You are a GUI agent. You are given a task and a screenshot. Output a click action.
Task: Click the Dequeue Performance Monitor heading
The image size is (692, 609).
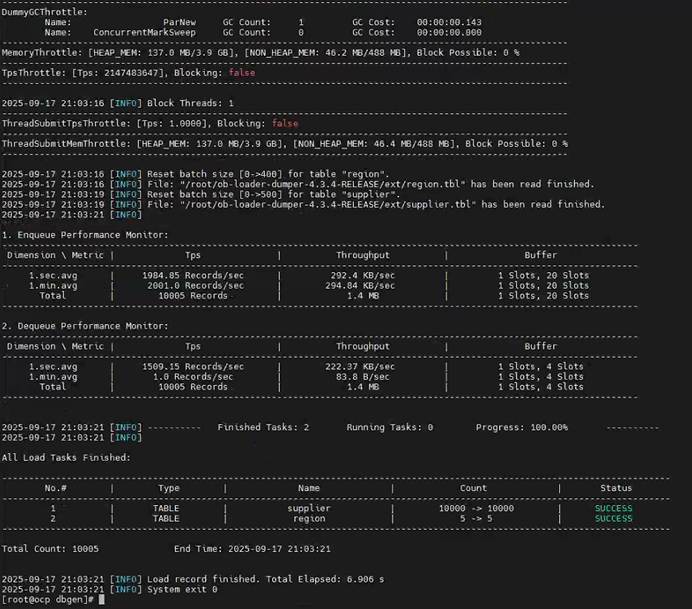pos(85,326)
